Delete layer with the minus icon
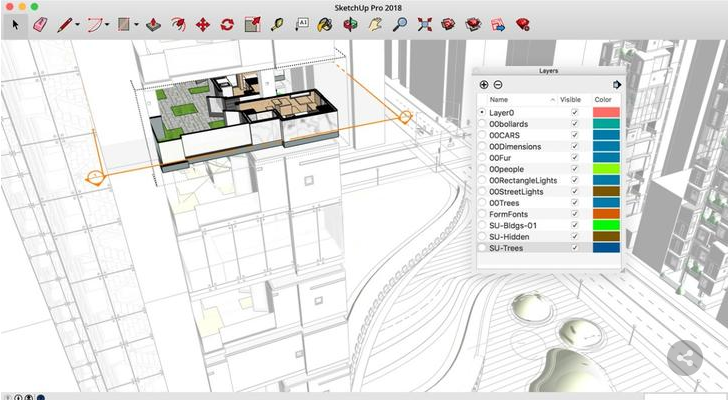The height and width of the screenshot is (400, 728). (x=498, y=84)
